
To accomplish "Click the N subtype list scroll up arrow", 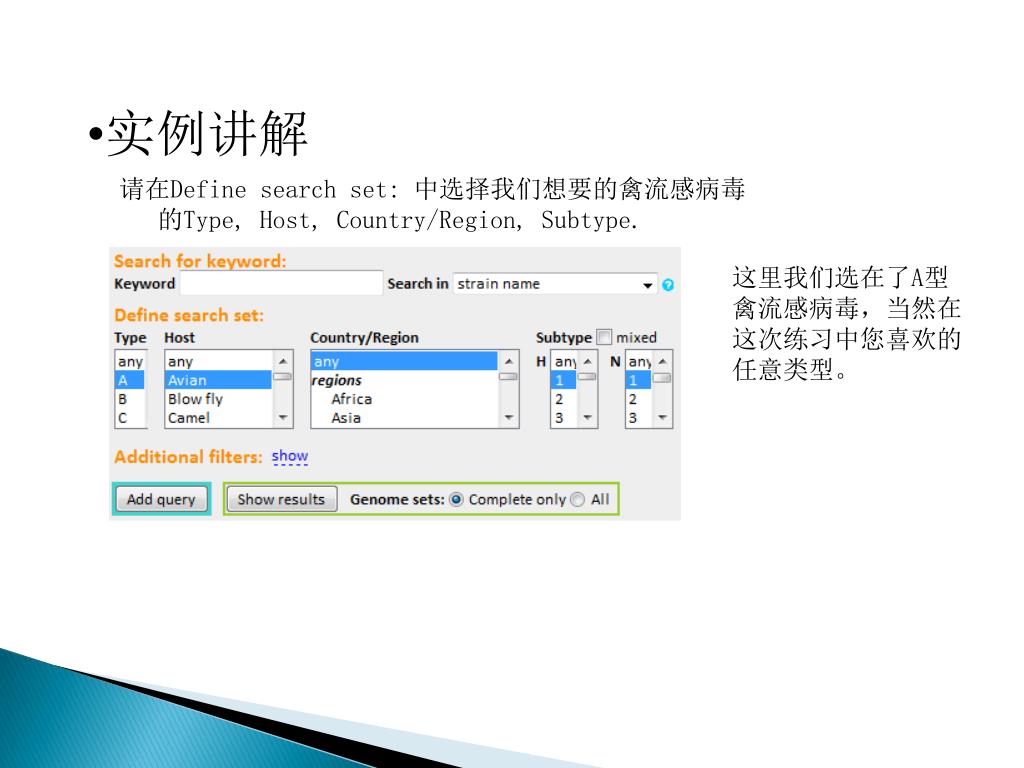I will click(x=662, y=361).
